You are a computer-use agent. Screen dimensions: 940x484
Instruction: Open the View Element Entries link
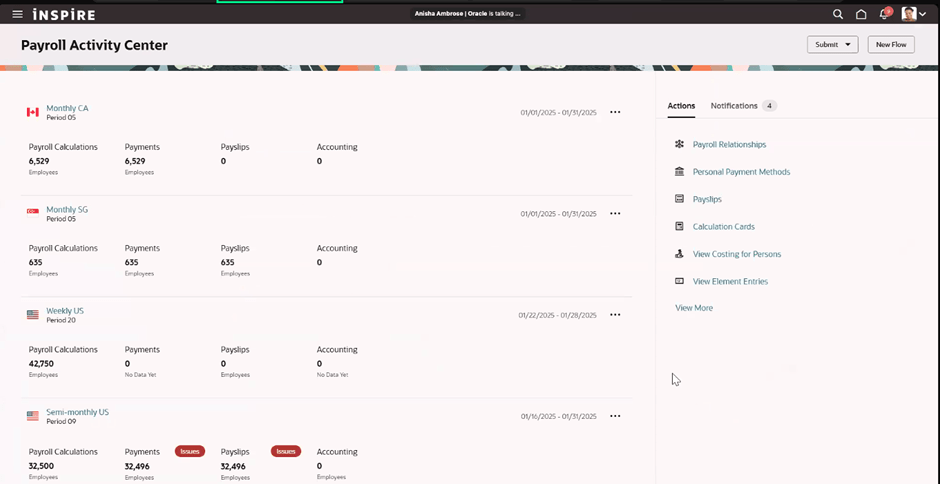730,282
